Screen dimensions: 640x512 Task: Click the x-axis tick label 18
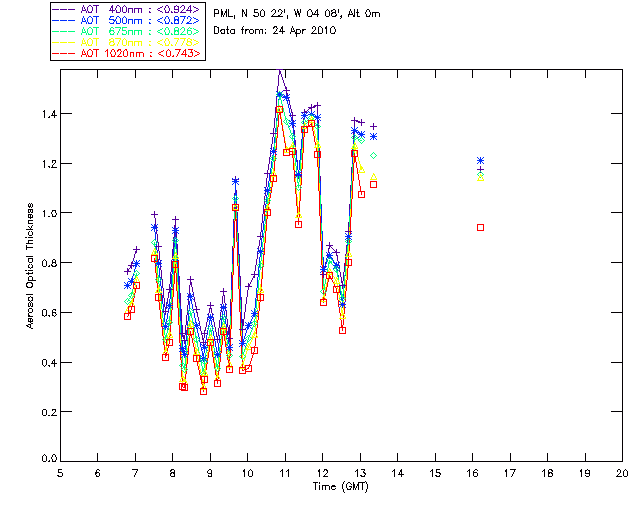(547, 473)
